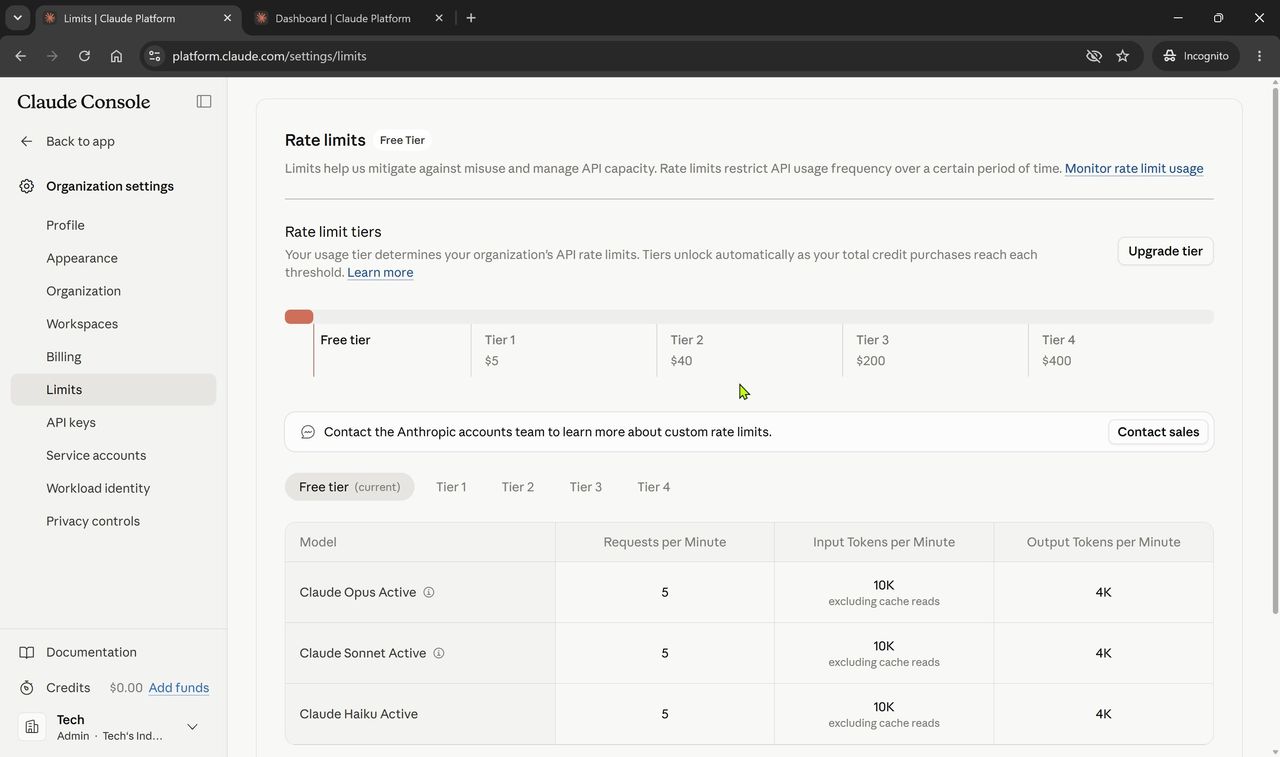Click the third-party cookies blocked eye icon
Screen dimensions: 1280x757
tap(1094, 56)
